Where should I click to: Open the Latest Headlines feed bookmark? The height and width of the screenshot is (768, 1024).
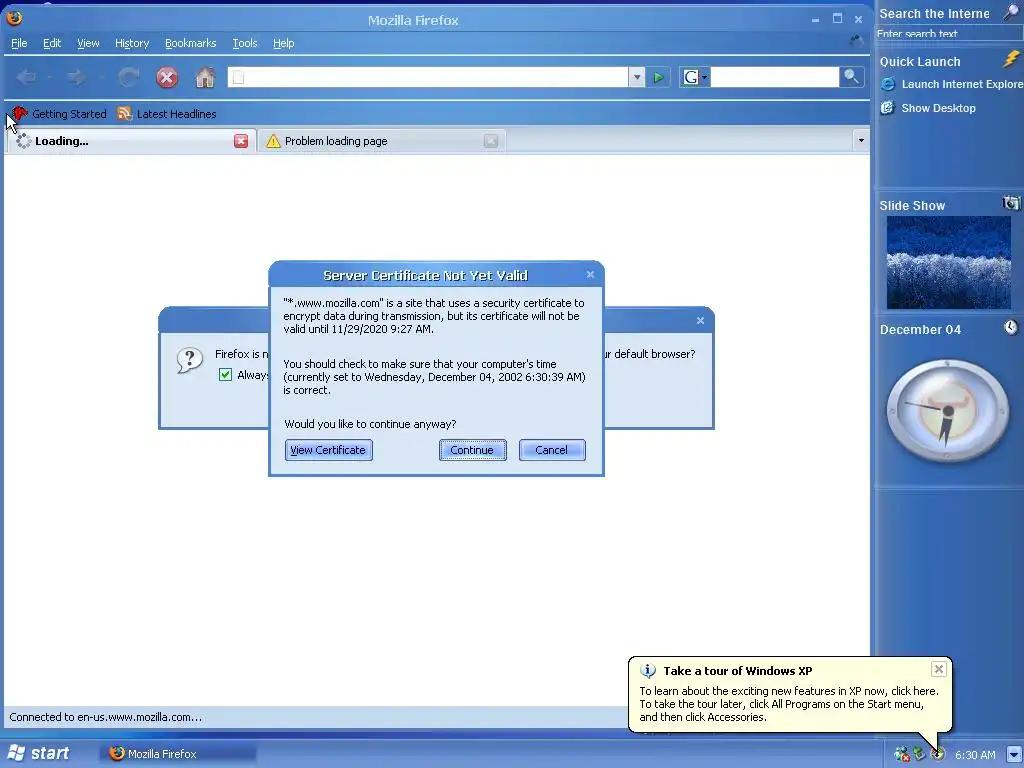(167, 114)
